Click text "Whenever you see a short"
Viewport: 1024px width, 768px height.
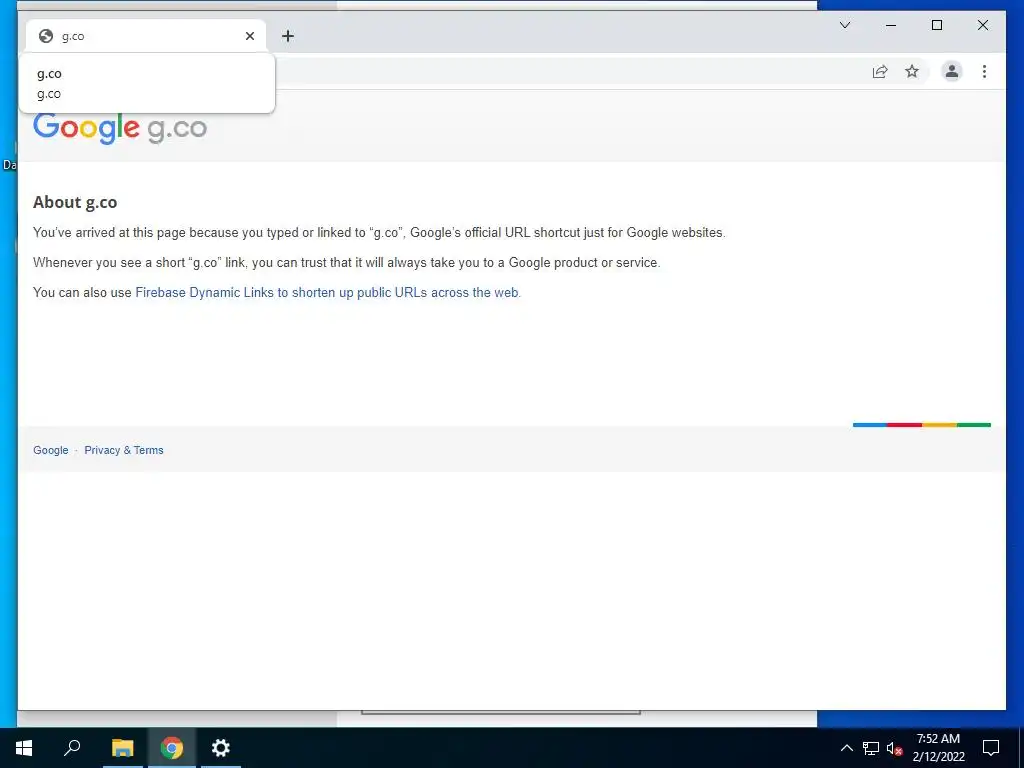tap(109, 263)
